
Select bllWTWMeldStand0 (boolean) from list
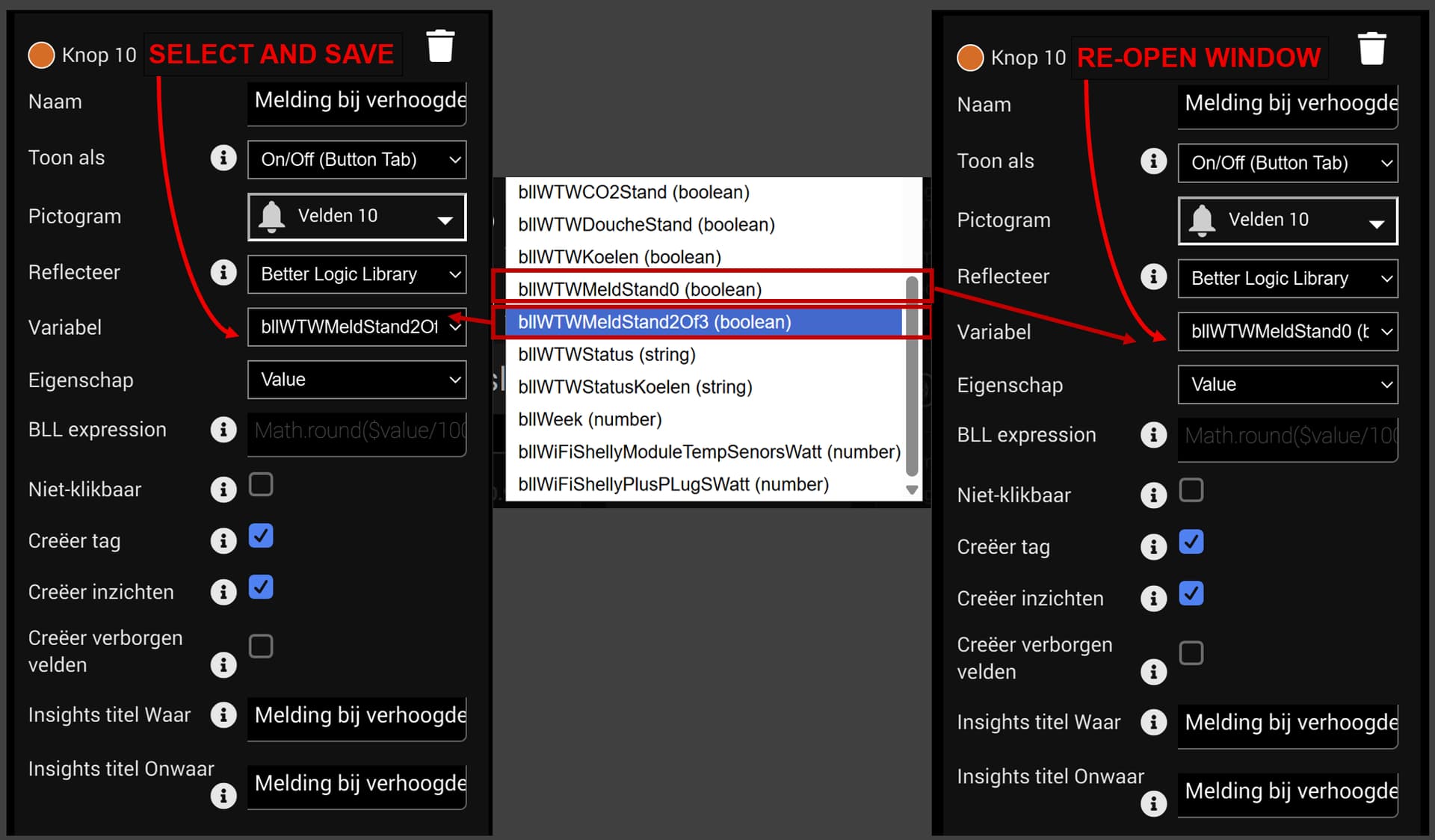coord(640,289)
